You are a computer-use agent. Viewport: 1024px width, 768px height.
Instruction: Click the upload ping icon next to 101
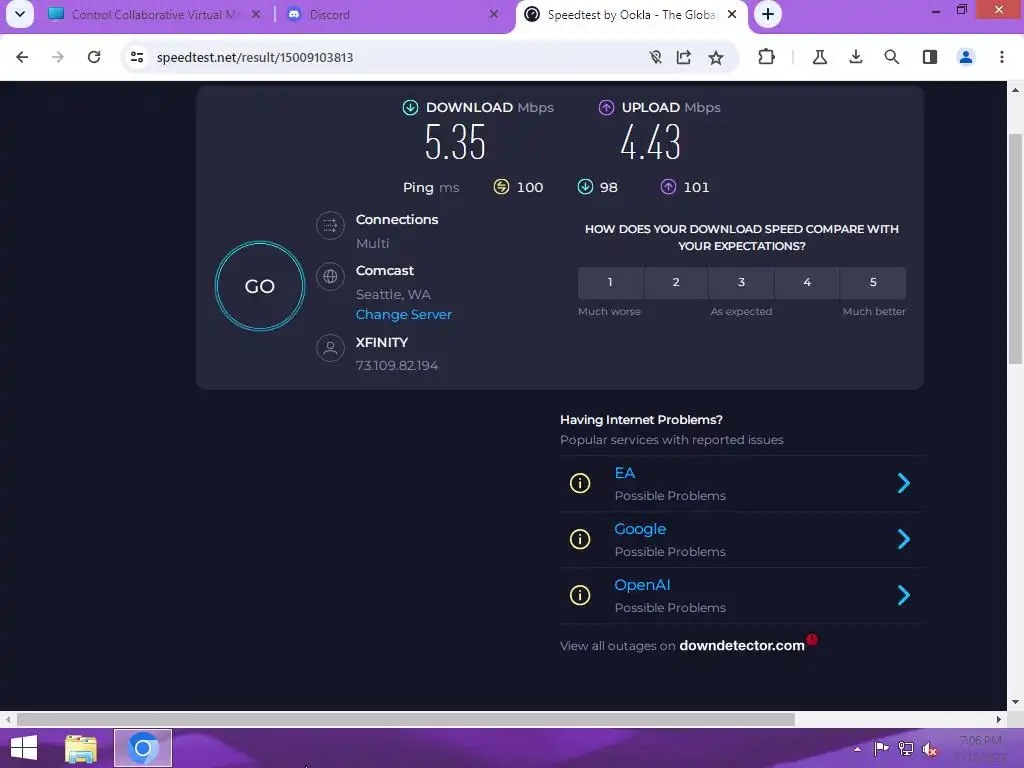click(668, 187)
